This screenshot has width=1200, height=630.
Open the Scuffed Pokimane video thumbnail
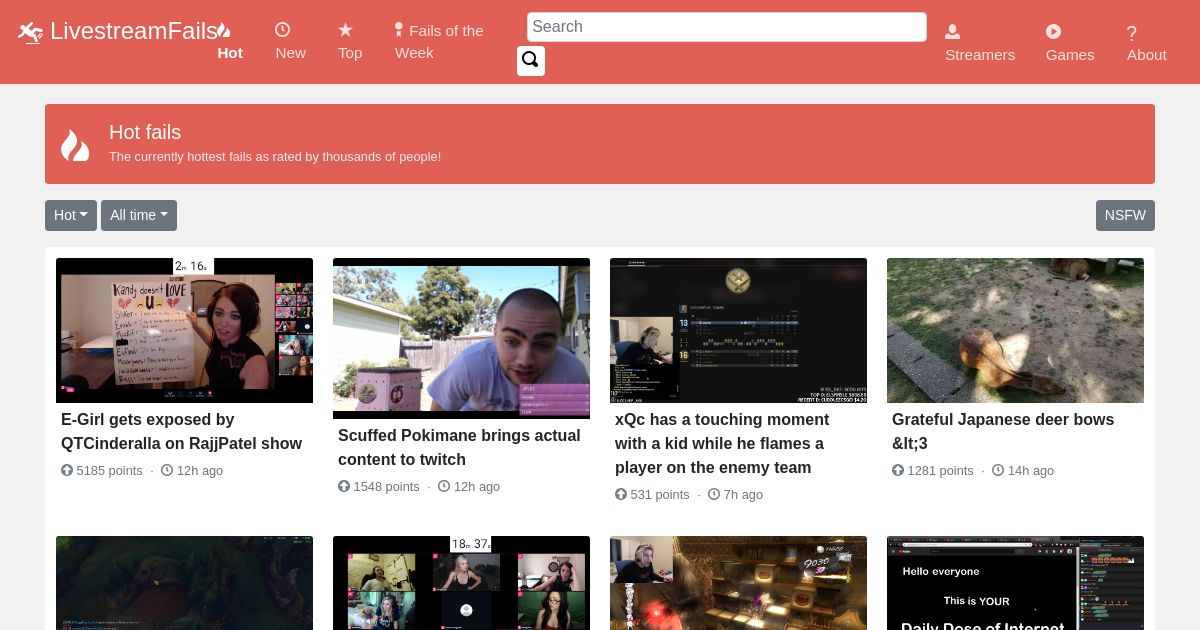point(461,338)
